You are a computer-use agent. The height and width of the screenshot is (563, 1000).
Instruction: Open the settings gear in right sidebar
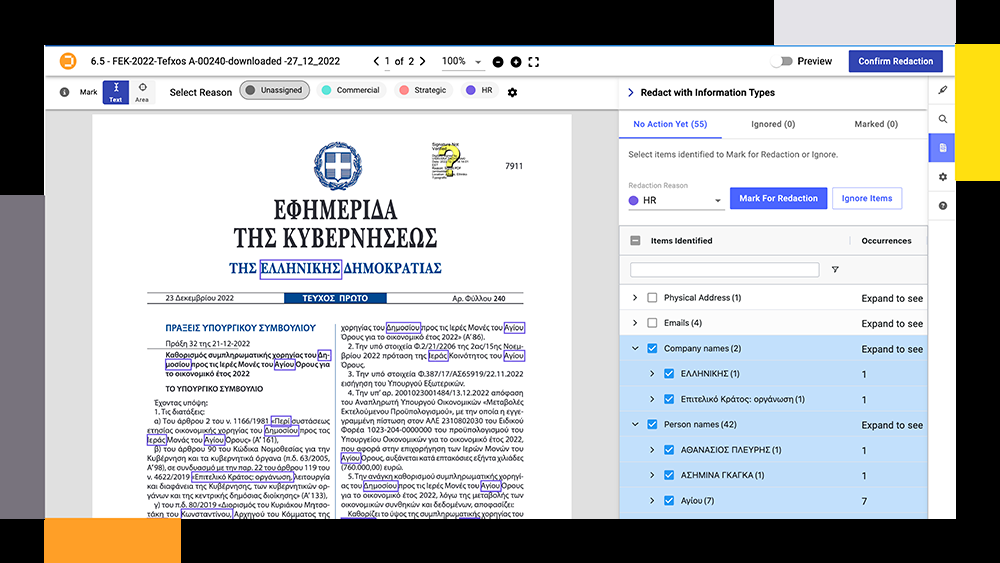click(943, 177)
